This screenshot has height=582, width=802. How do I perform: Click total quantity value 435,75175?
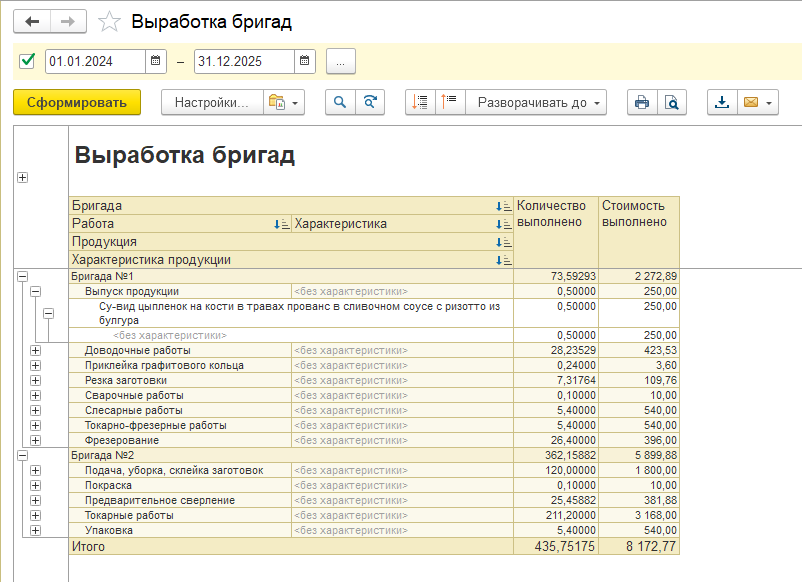click(x=556, y=546)
